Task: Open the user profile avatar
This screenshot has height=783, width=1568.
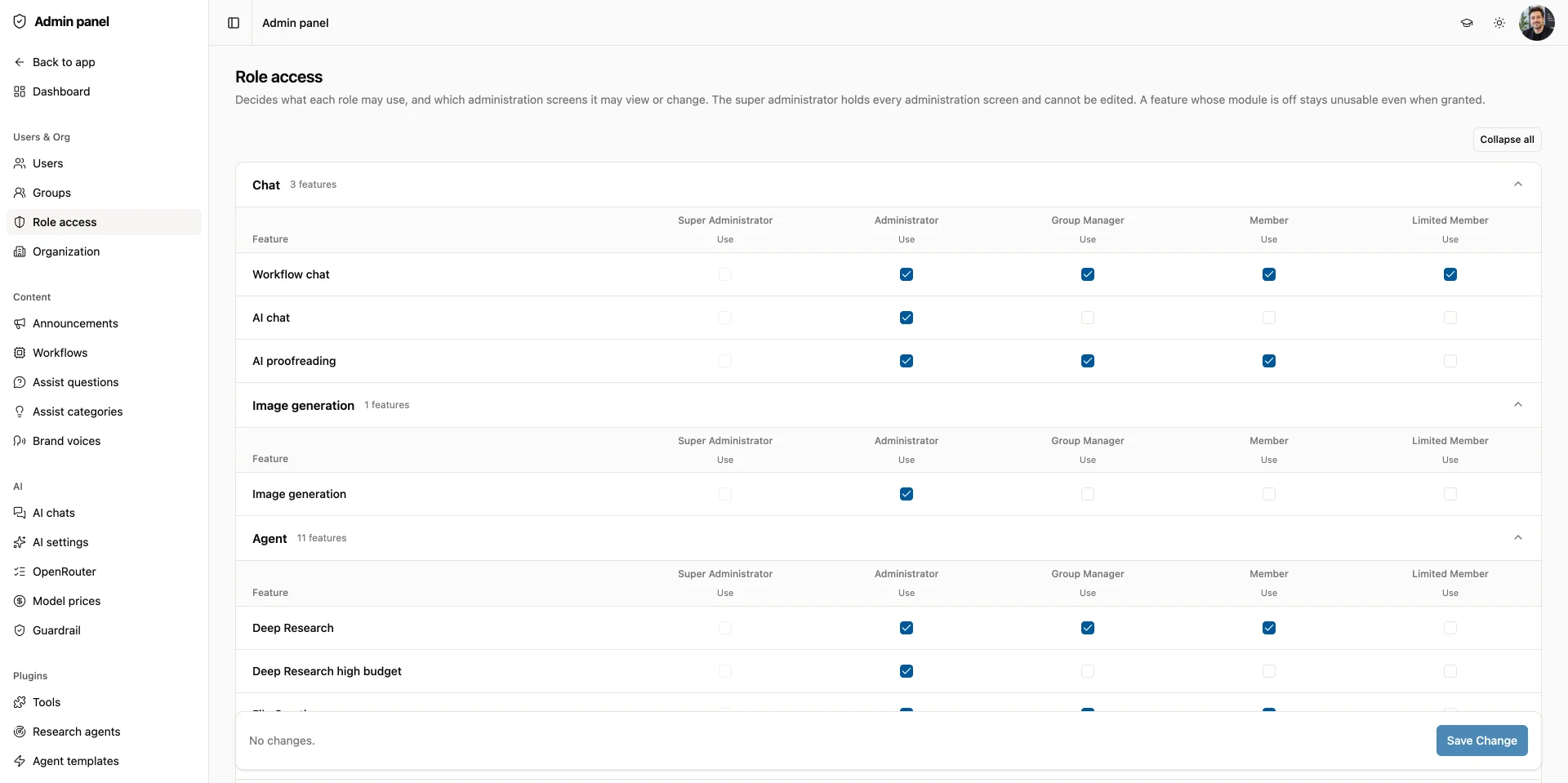Action: pyautogui.click(x=1537, y=23)
